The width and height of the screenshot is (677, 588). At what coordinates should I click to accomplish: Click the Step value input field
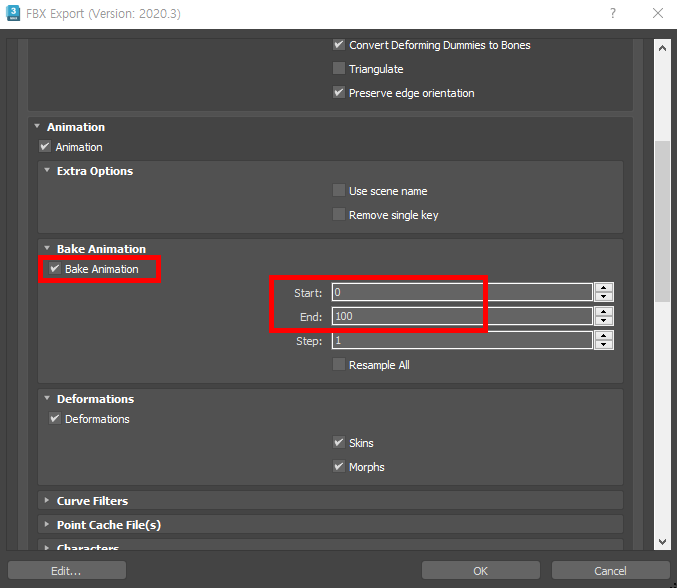tap(462, 340)
